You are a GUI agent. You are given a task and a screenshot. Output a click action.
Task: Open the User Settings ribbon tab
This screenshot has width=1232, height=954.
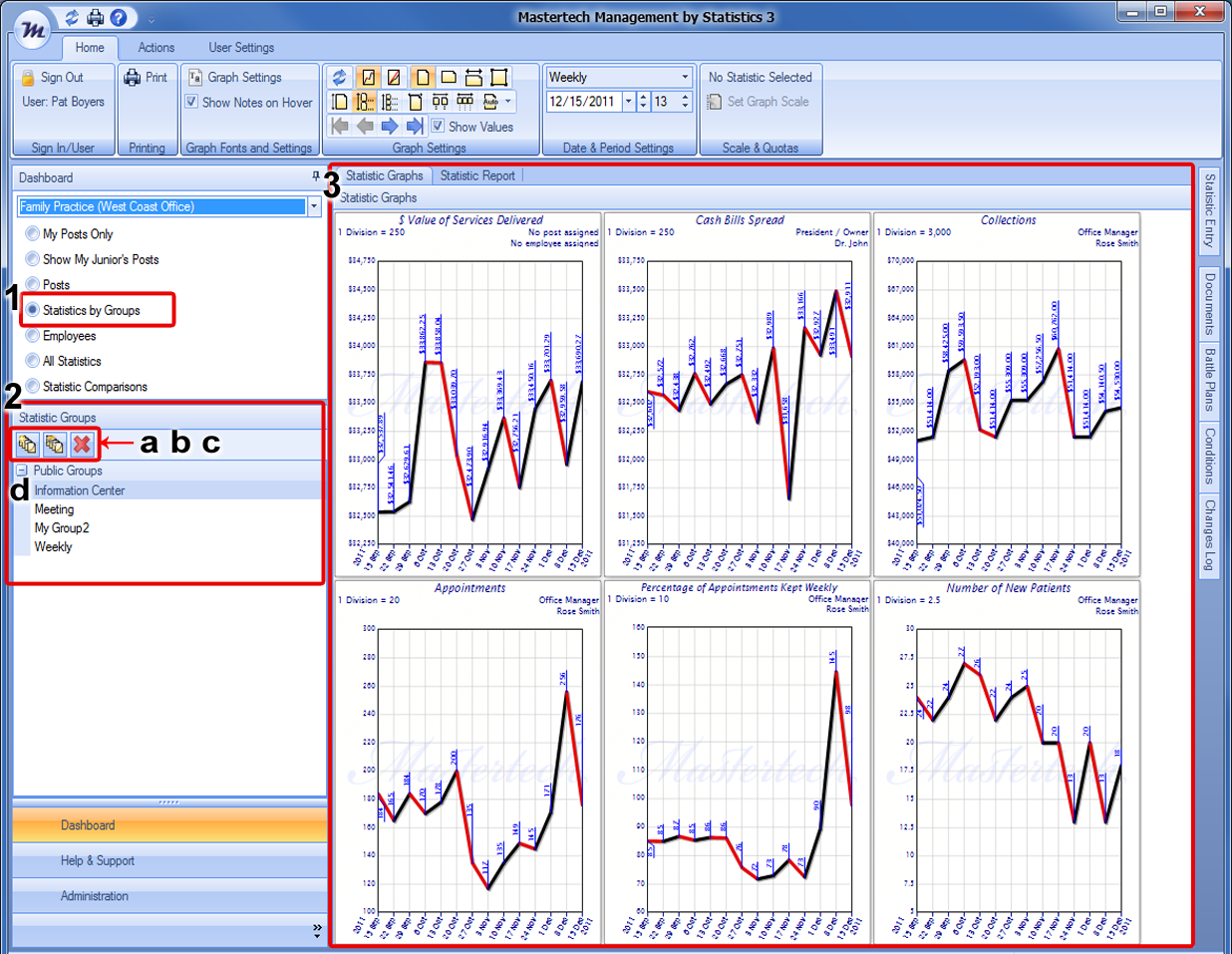pyautogui.click(x=241, y=47)
